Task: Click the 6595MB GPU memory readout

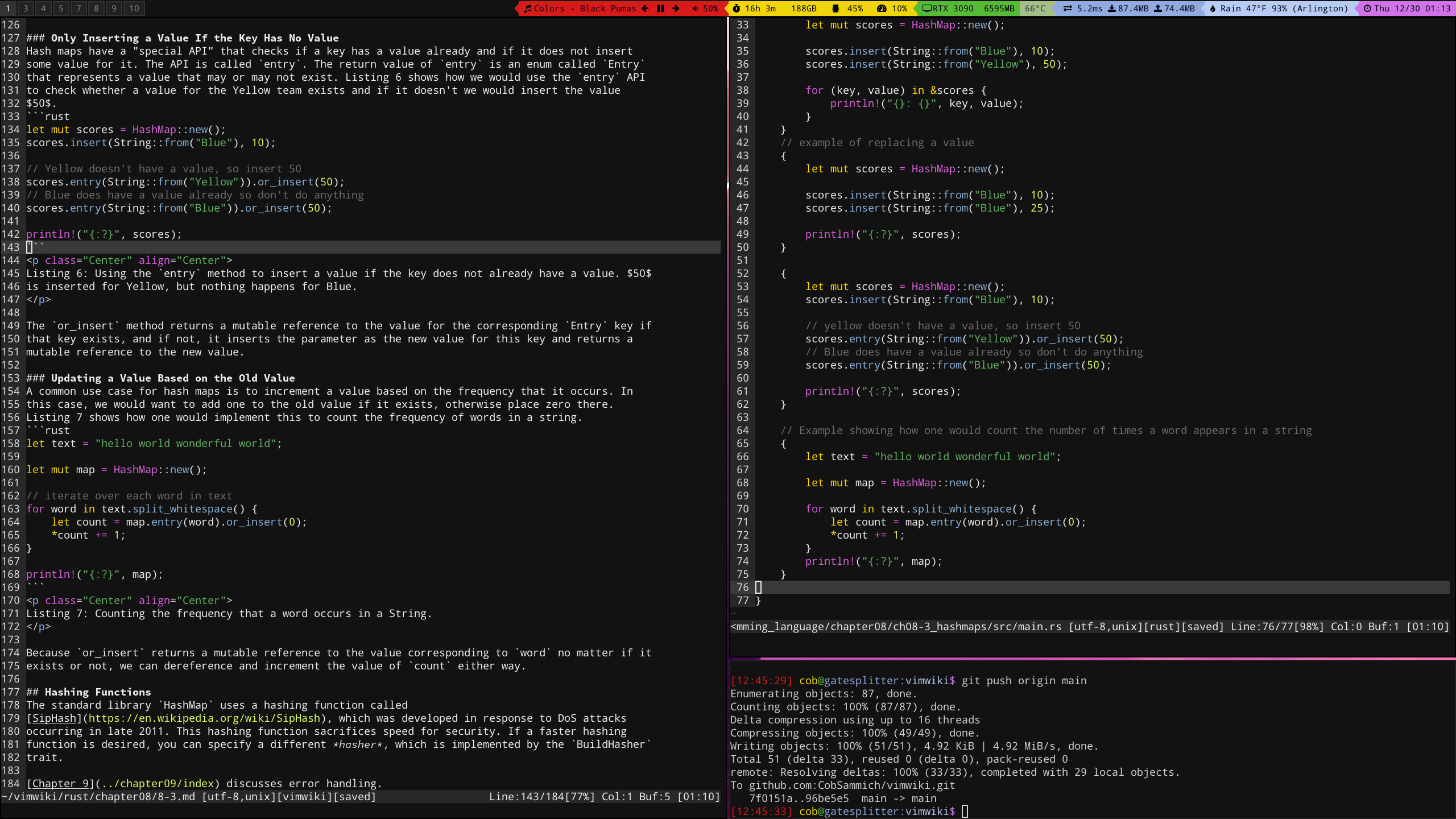Action: point(999,8)
